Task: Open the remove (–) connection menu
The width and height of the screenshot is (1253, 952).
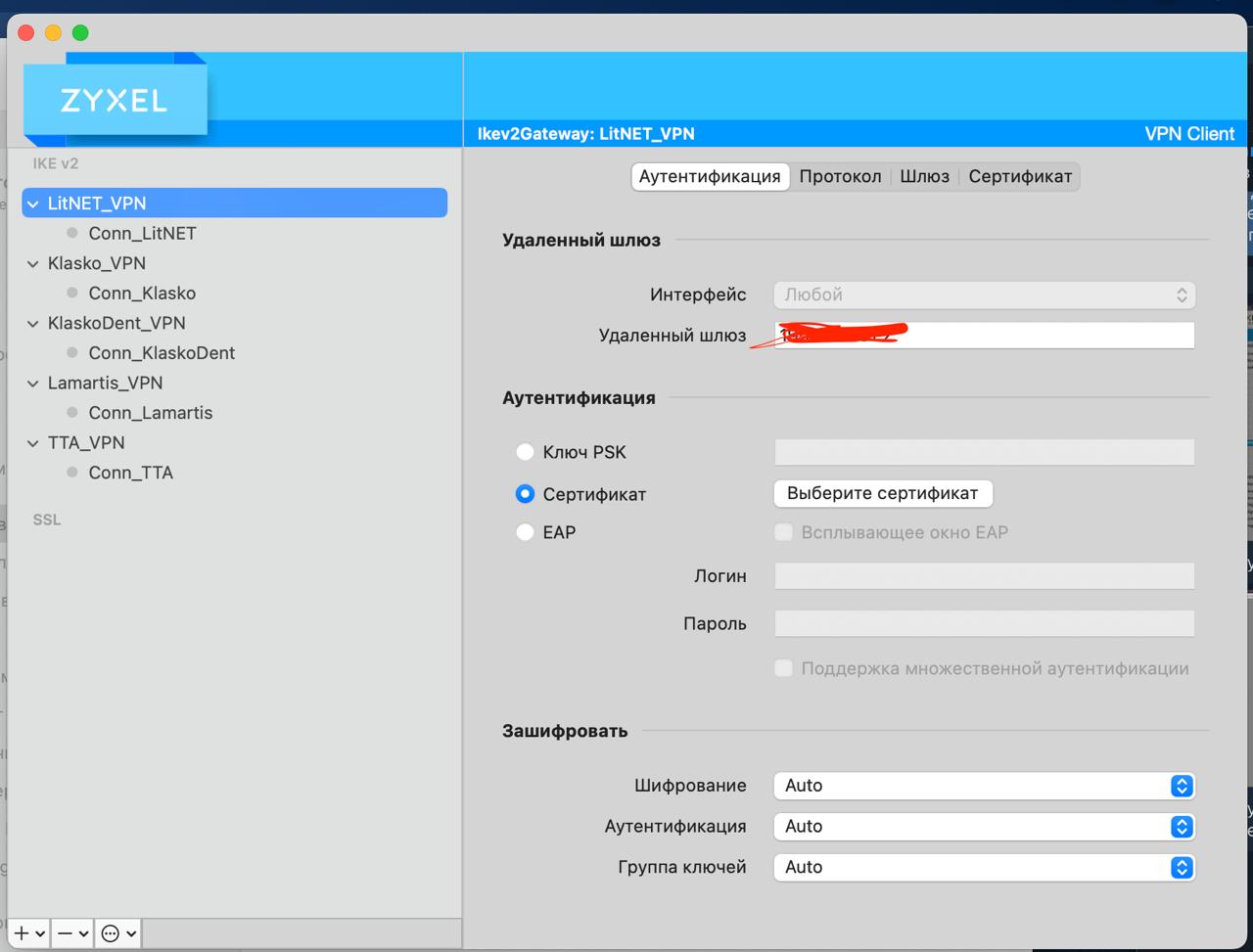Action: click(x=72, y=933)
